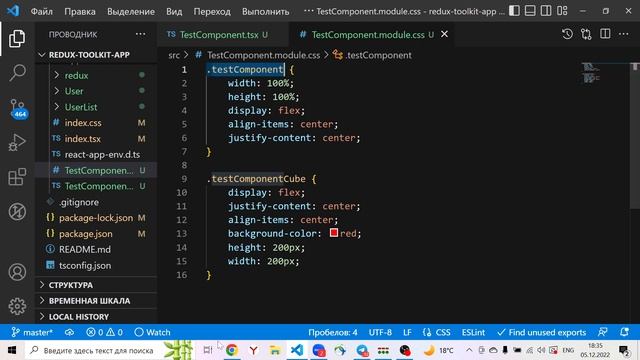The image size is (640, 360).
Task: Select encoding UTF-8 in status bar
Action: (x=380, y=332)
